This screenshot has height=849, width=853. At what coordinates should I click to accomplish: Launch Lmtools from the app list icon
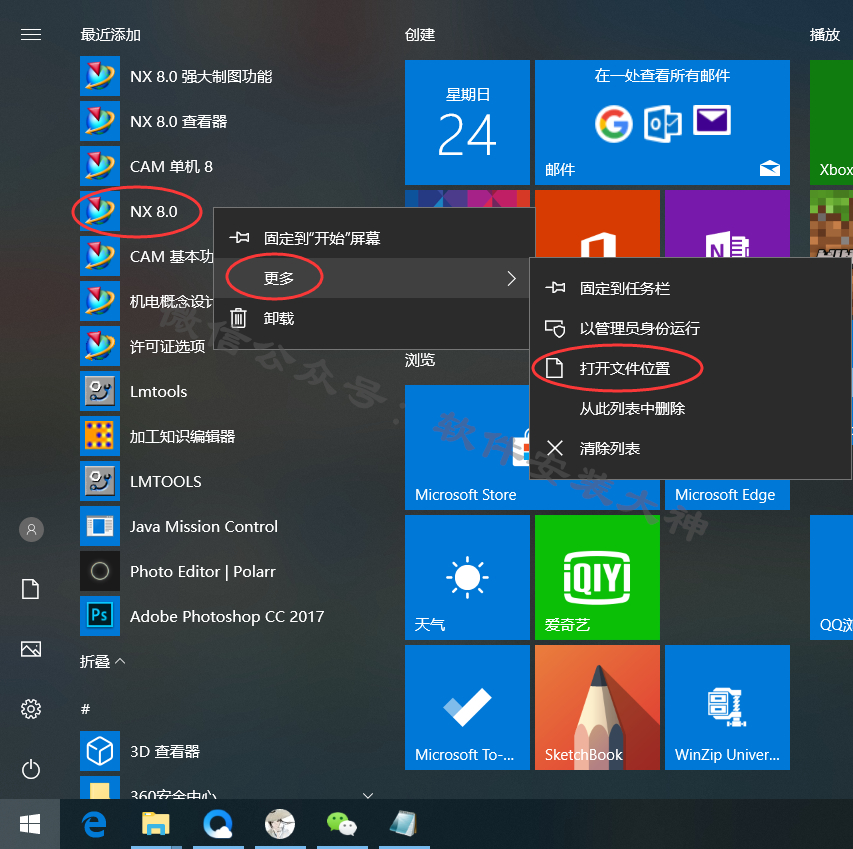100,391
